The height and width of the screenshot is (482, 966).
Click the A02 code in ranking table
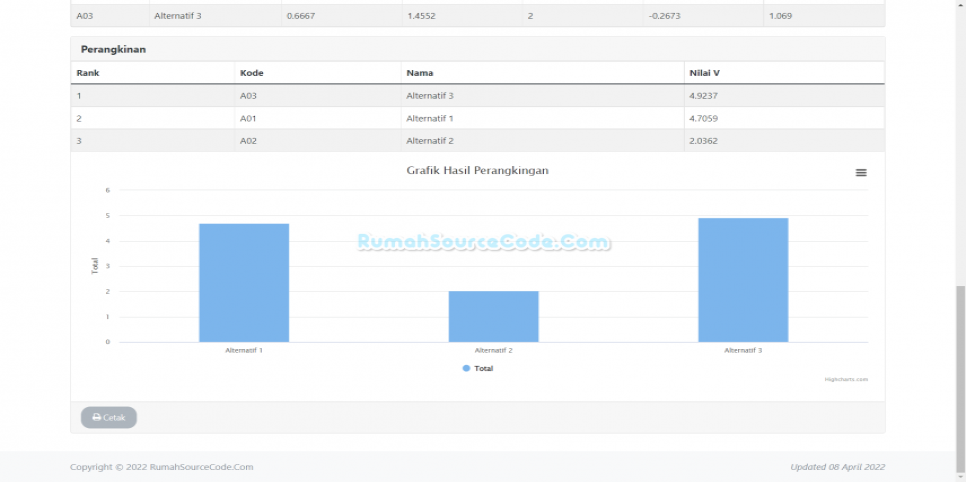tap(248, 141)
